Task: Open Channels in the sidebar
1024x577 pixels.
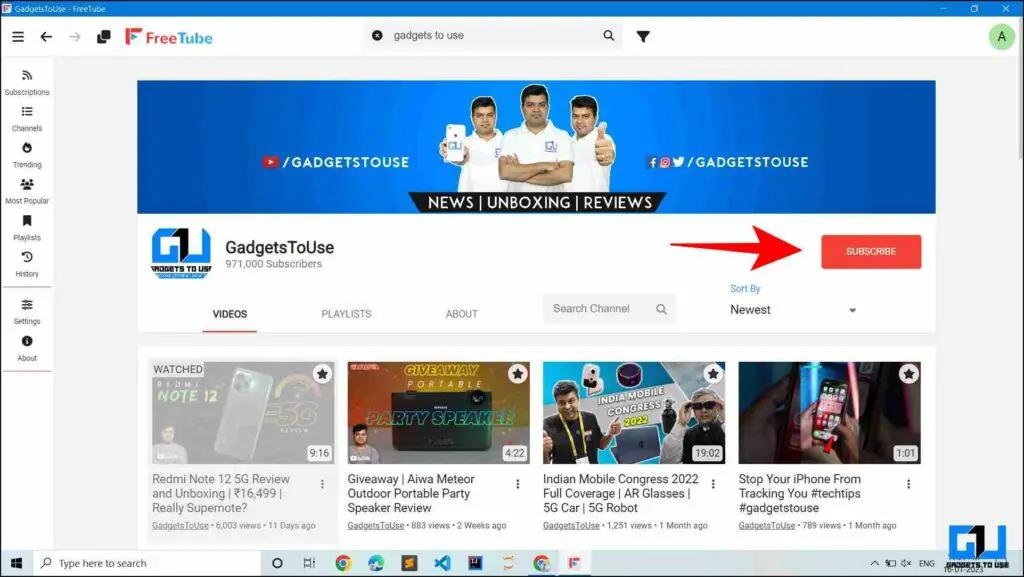Action: pyautogui.click(x=27, y=119)
